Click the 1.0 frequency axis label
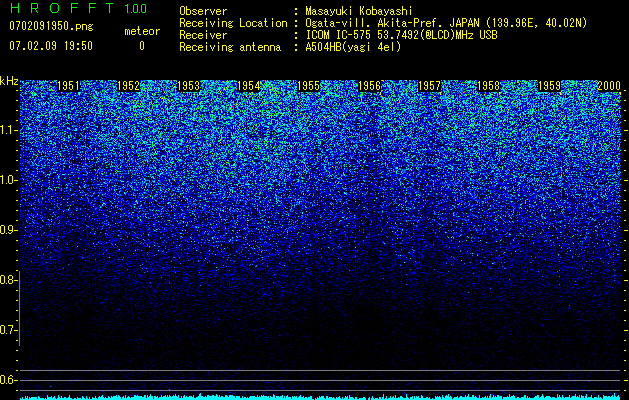 [x=8, y=180]
